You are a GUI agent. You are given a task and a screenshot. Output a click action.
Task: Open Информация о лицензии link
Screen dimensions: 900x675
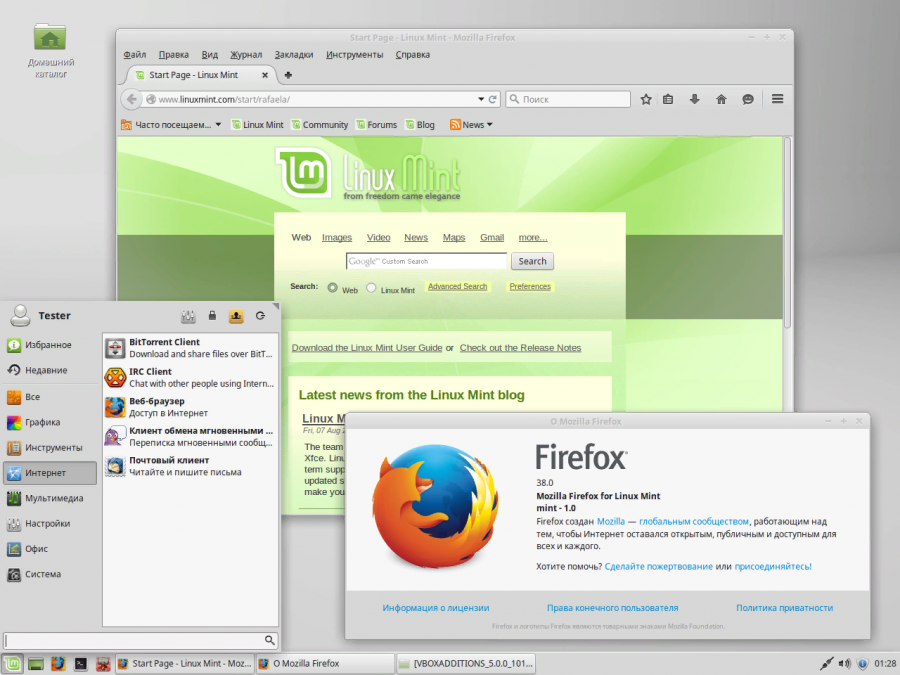pyautogui.click(x=436, y=608)
